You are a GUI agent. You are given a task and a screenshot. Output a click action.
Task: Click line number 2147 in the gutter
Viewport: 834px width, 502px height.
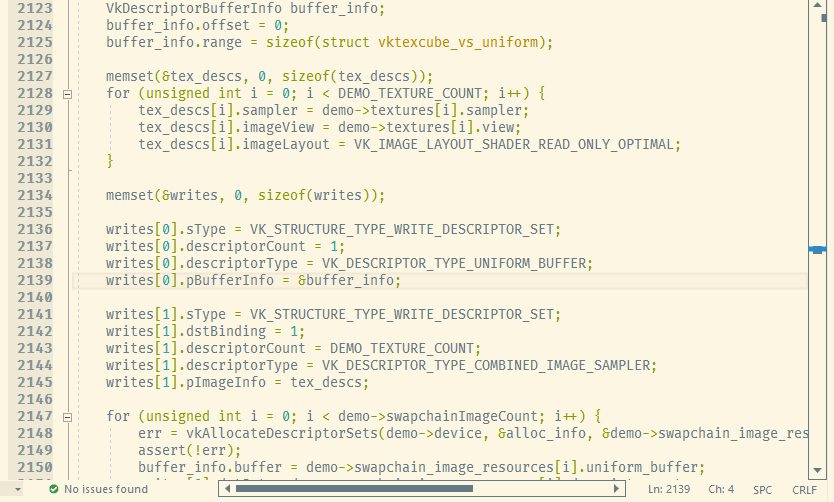[35, 416]
